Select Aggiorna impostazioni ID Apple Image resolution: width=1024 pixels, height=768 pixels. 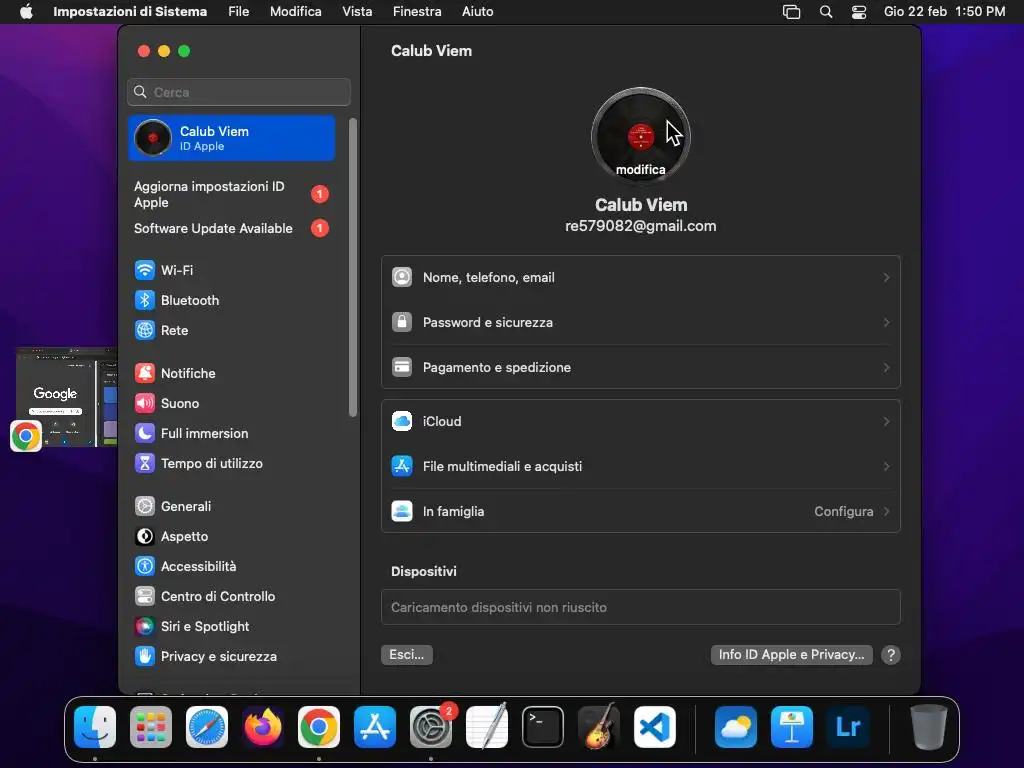[232, 195]
